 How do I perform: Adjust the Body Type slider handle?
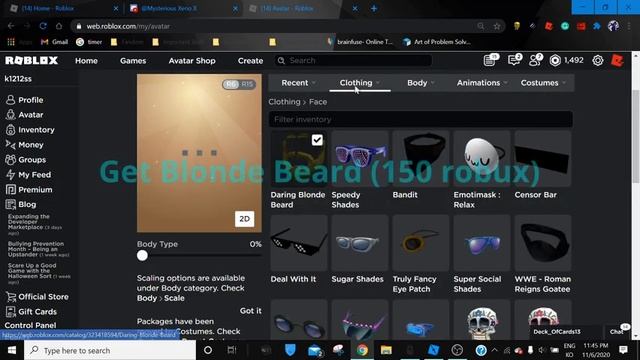tap(142, 256)
